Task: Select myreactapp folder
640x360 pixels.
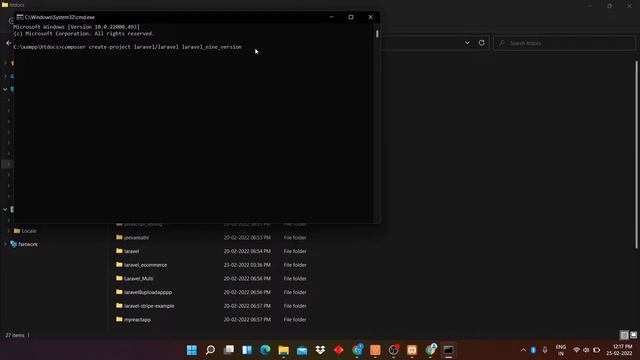Action: 138,320
